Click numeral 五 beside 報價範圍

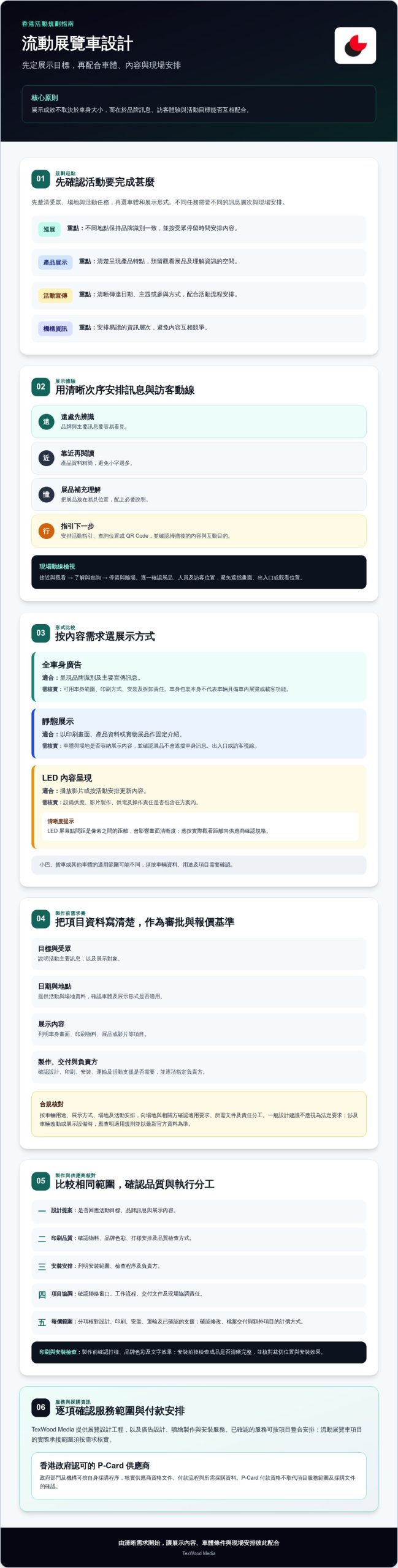42,1322
